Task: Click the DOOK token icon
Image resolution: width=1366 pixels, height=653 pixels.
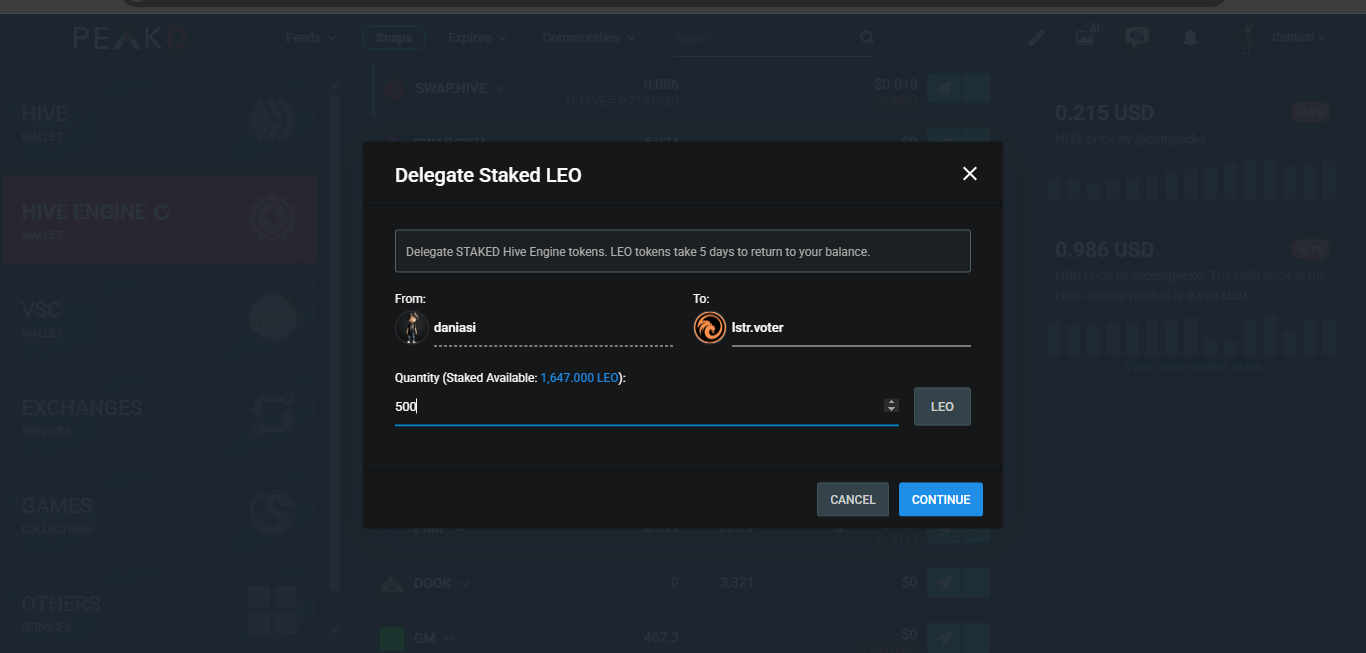Action: point(393,584)
